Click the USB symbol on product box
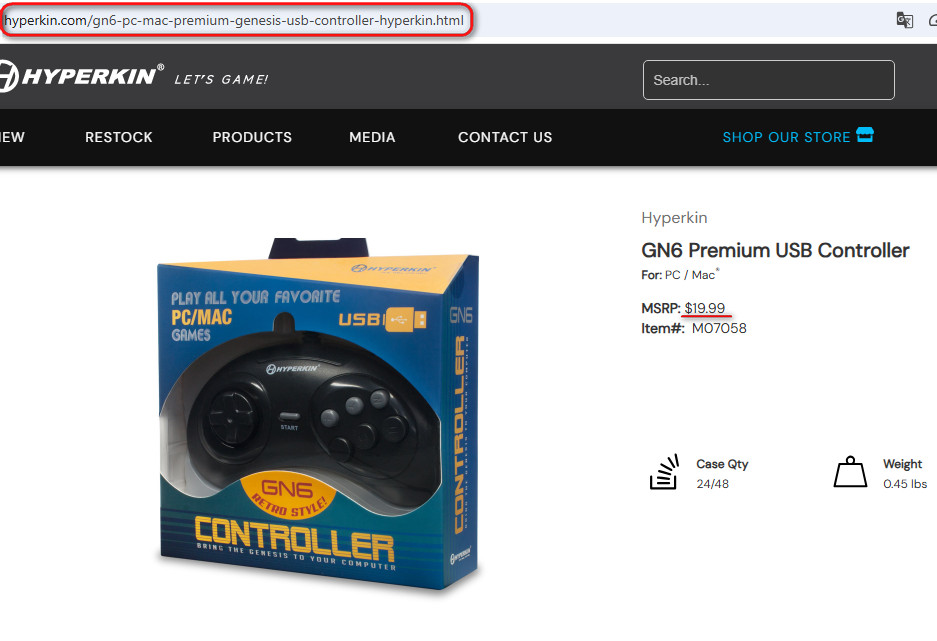 point(406,319)
